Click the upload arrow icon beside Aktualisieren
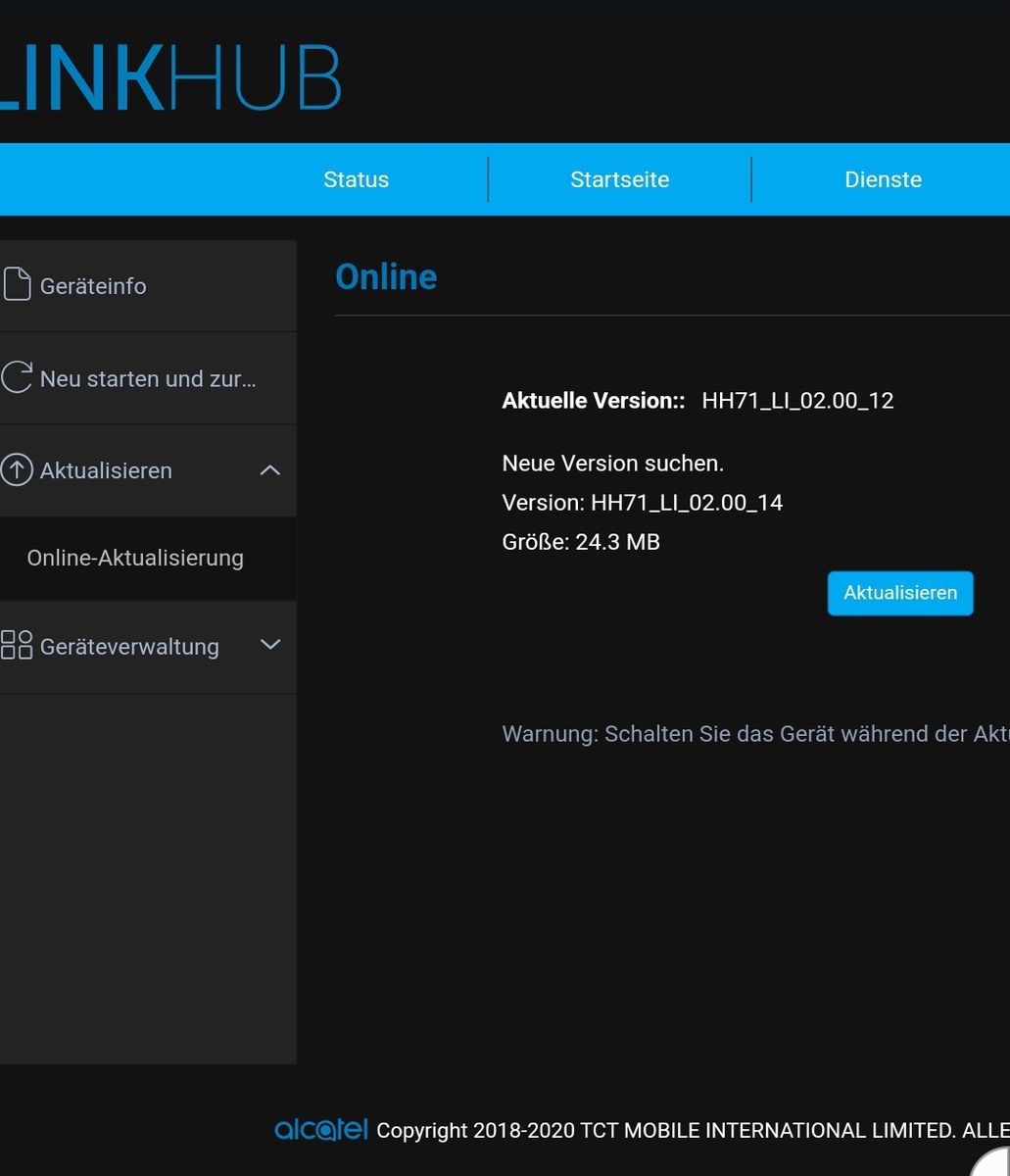 pyautogui.click(x=17, y=470)
